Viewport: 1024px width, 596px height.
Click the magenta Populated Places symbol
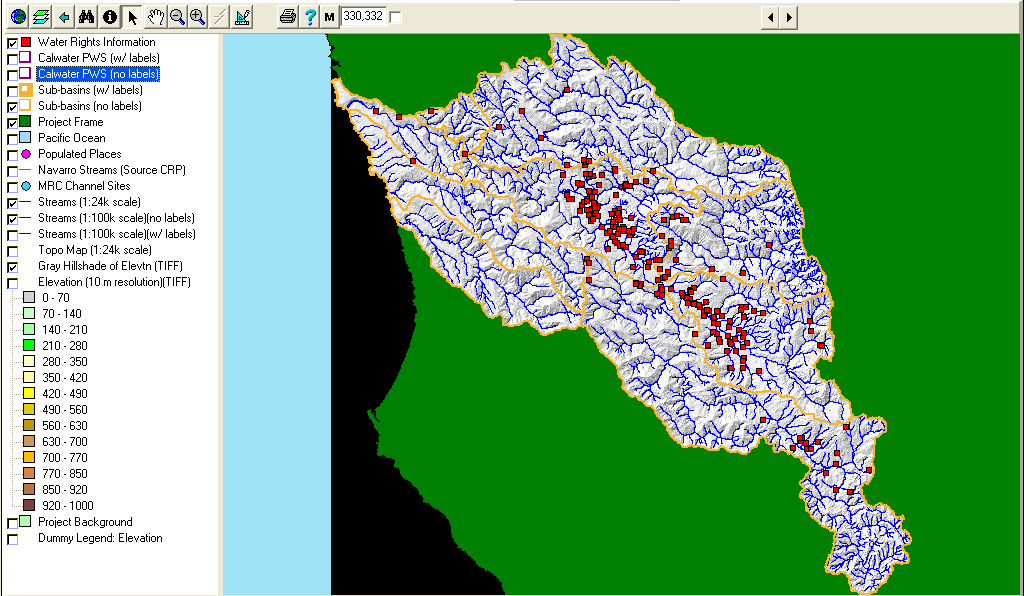pos(25,154)
